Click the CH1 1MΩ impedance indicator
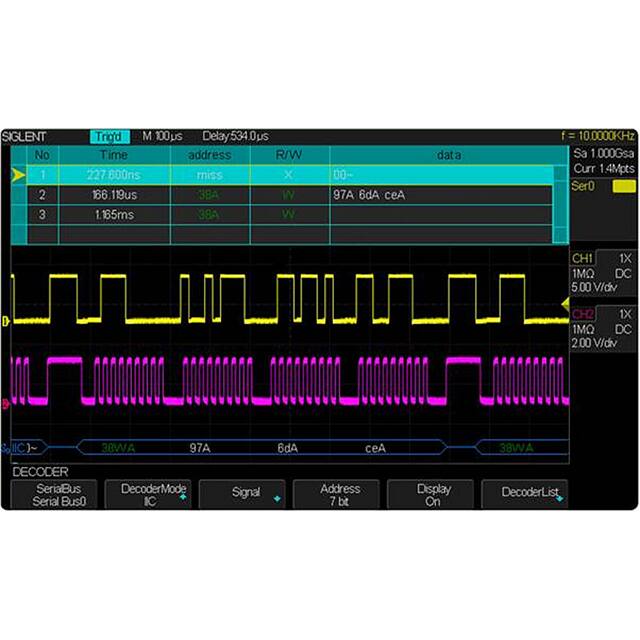The image size is (640, 640). tap(583, 273)
